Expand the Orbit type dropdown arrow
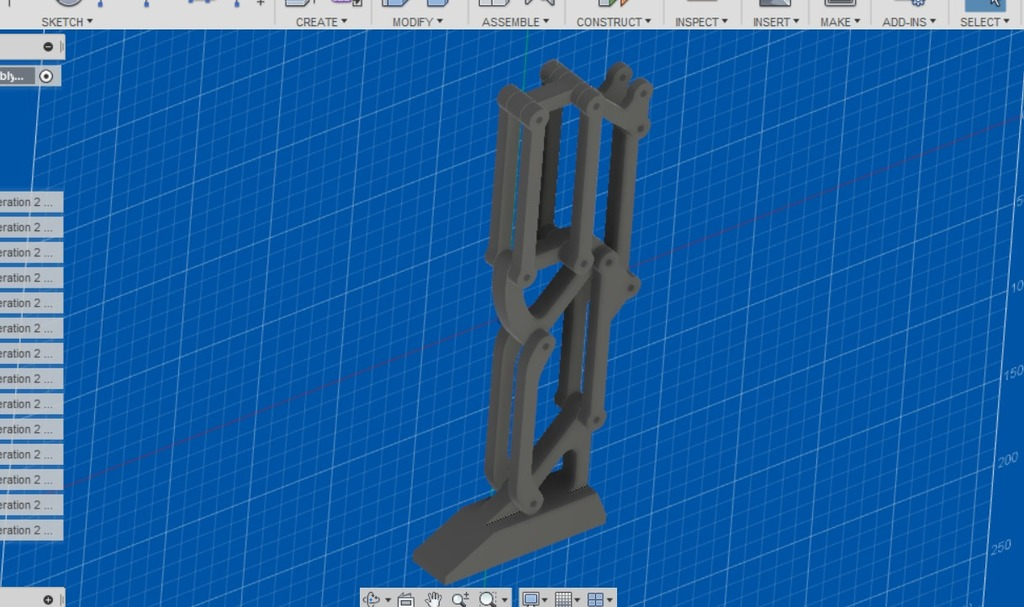 (388, 600)
